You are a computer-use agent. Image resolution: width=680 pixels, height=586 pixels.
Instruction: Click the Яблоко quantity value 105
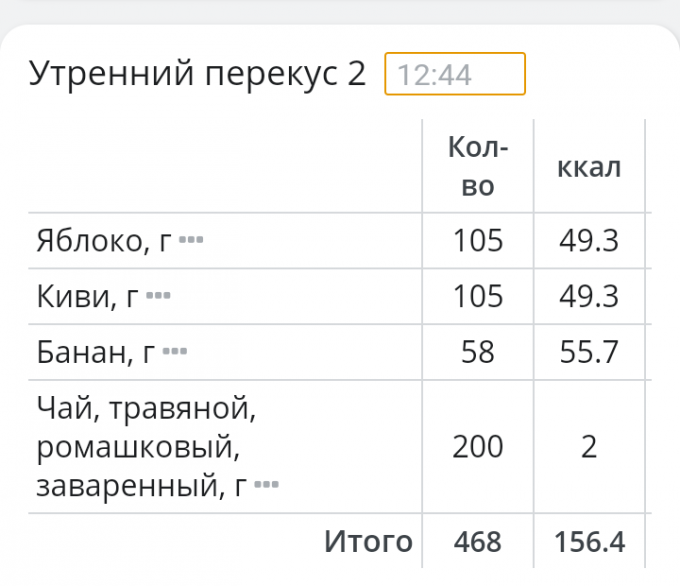pyautogui.click(x=478, y=241)
